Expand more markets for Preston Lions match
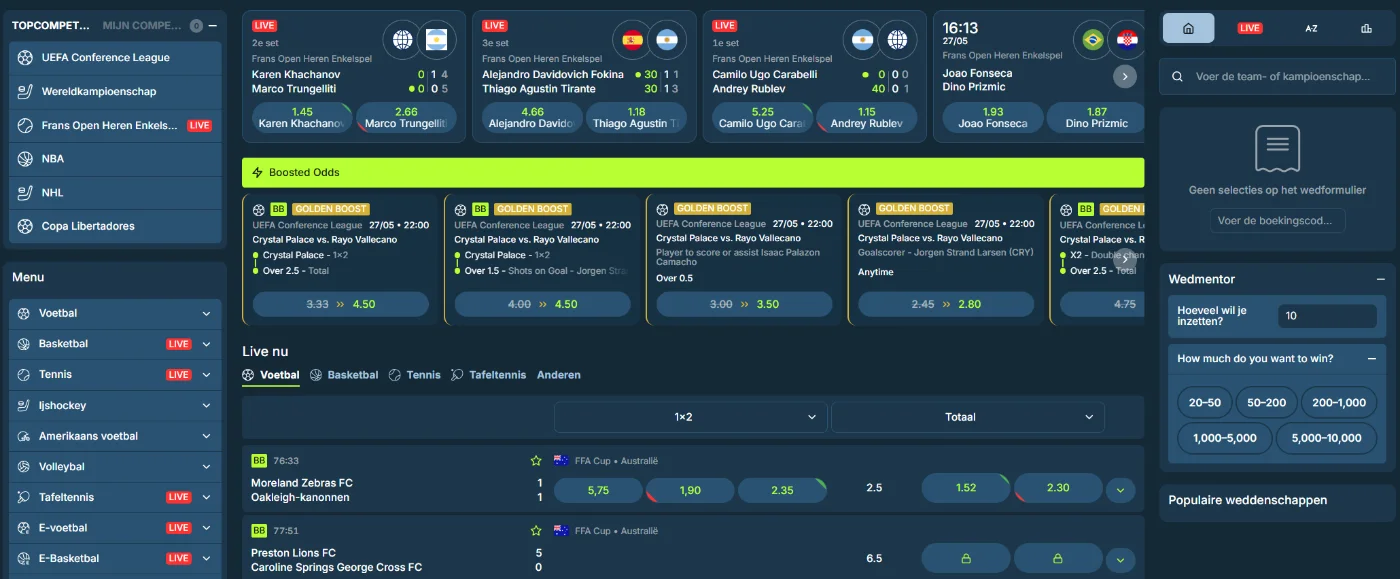Image resolution: width=1400 pixels, height=579 pixels. point(1120,560)
